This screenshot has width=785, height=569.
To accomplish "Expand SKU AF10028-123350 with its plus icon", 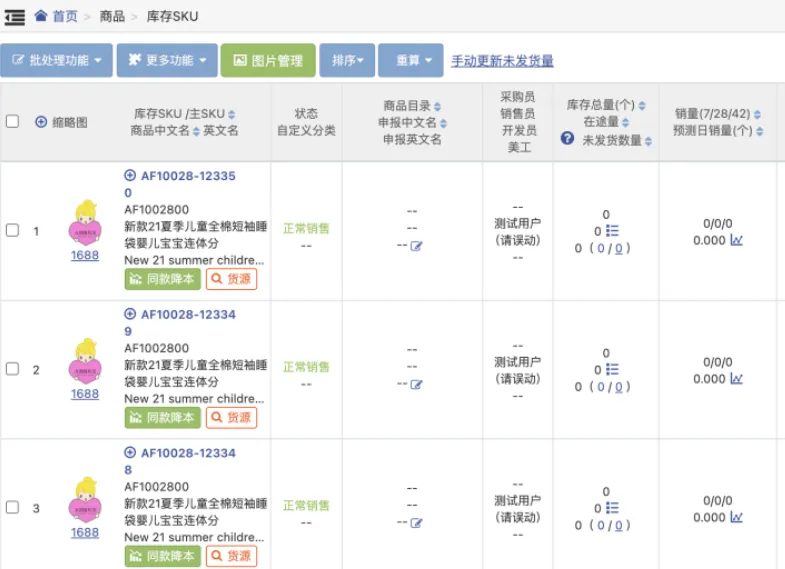I will point(130,175).
